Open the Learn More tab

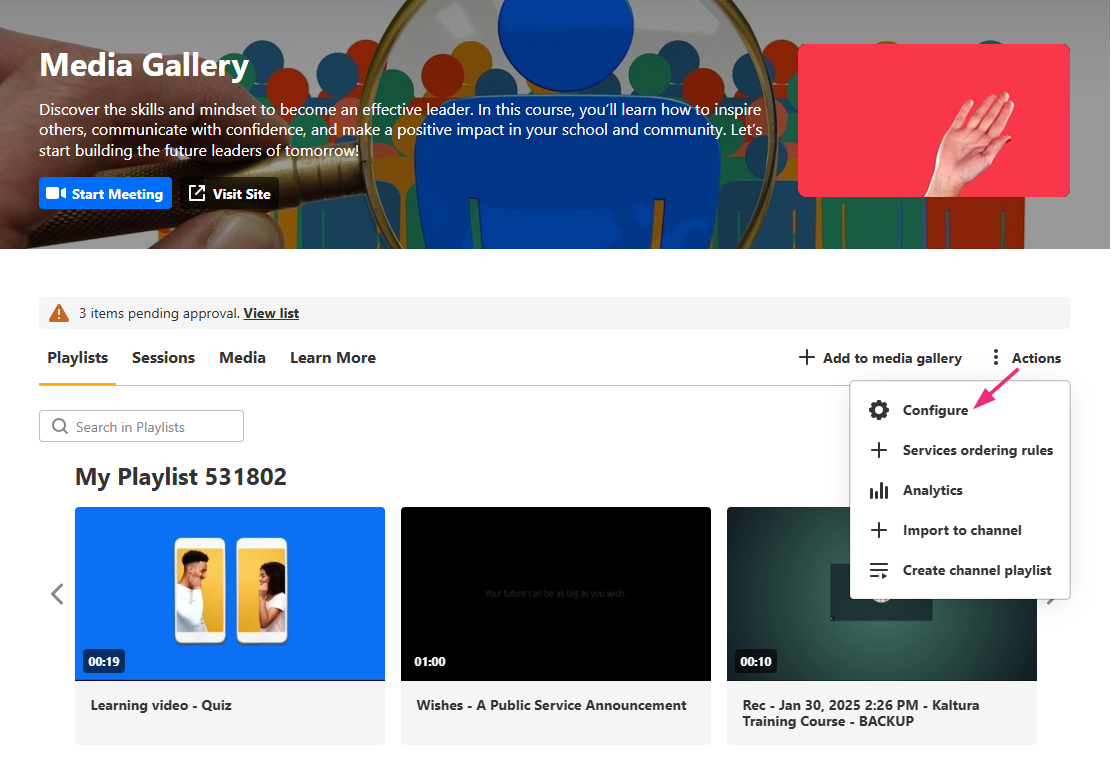point(333,358)
